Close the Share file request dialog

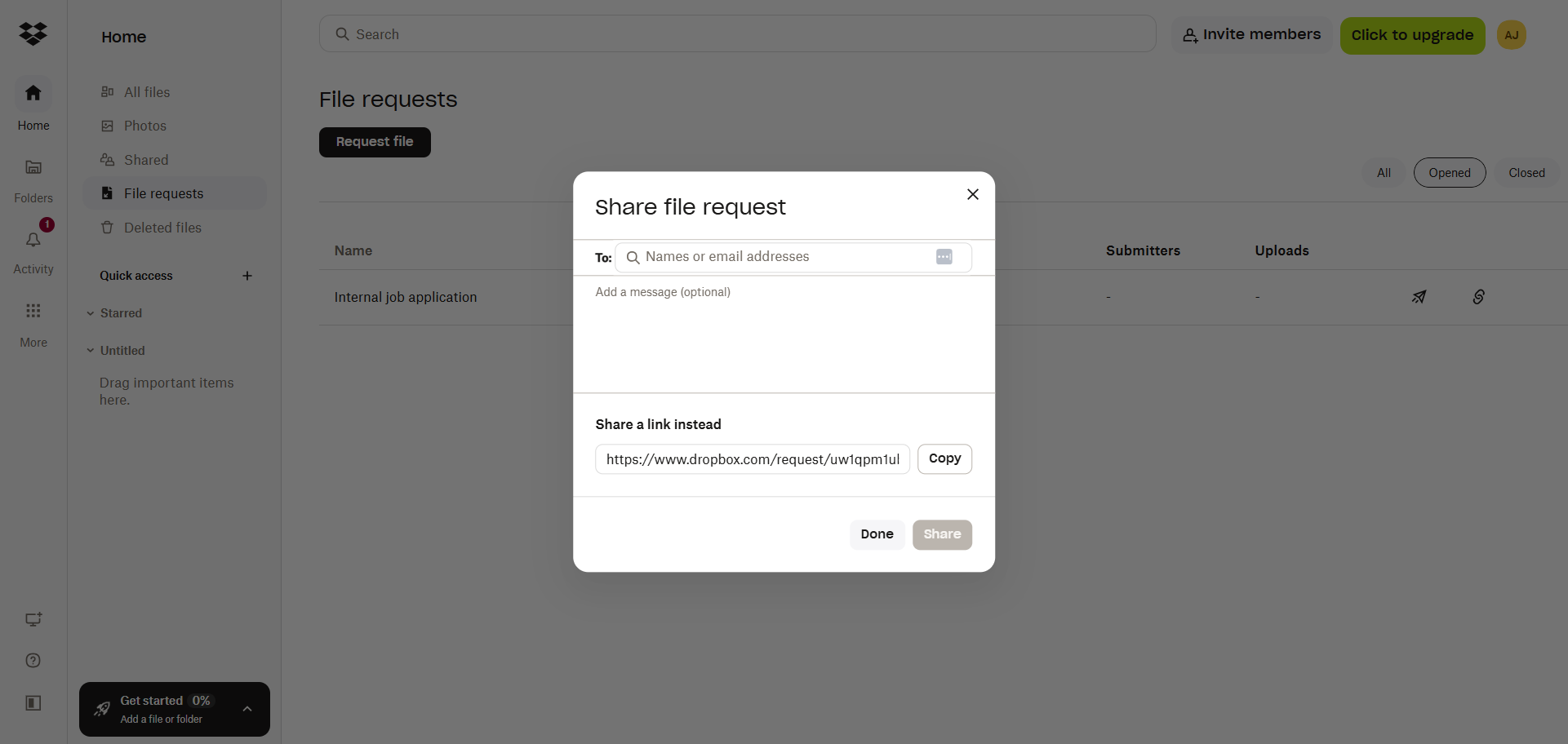click(973, 194)
